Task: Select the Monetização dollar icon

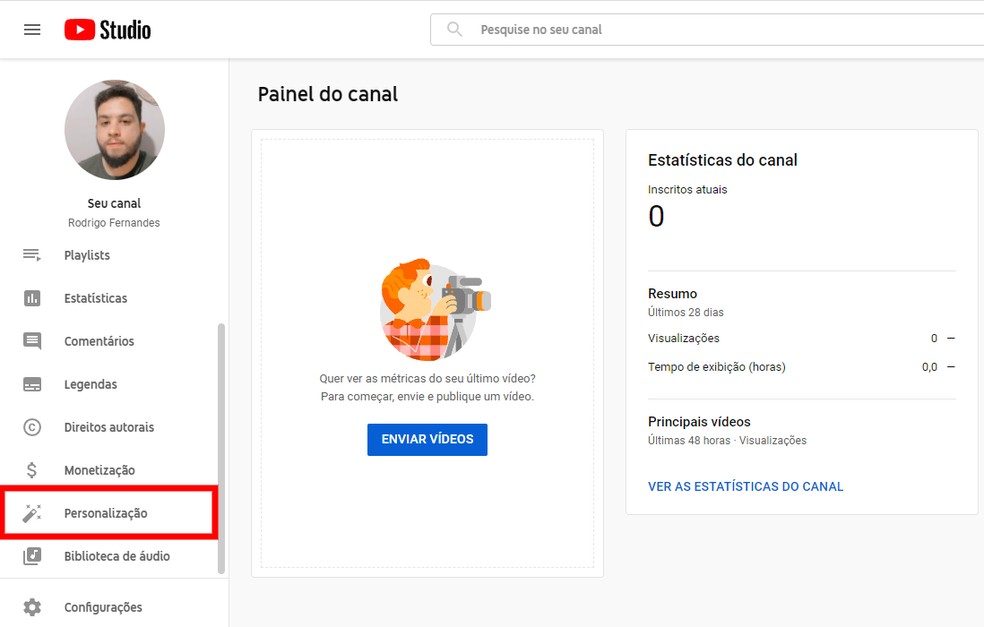Action: click(30, 469)
